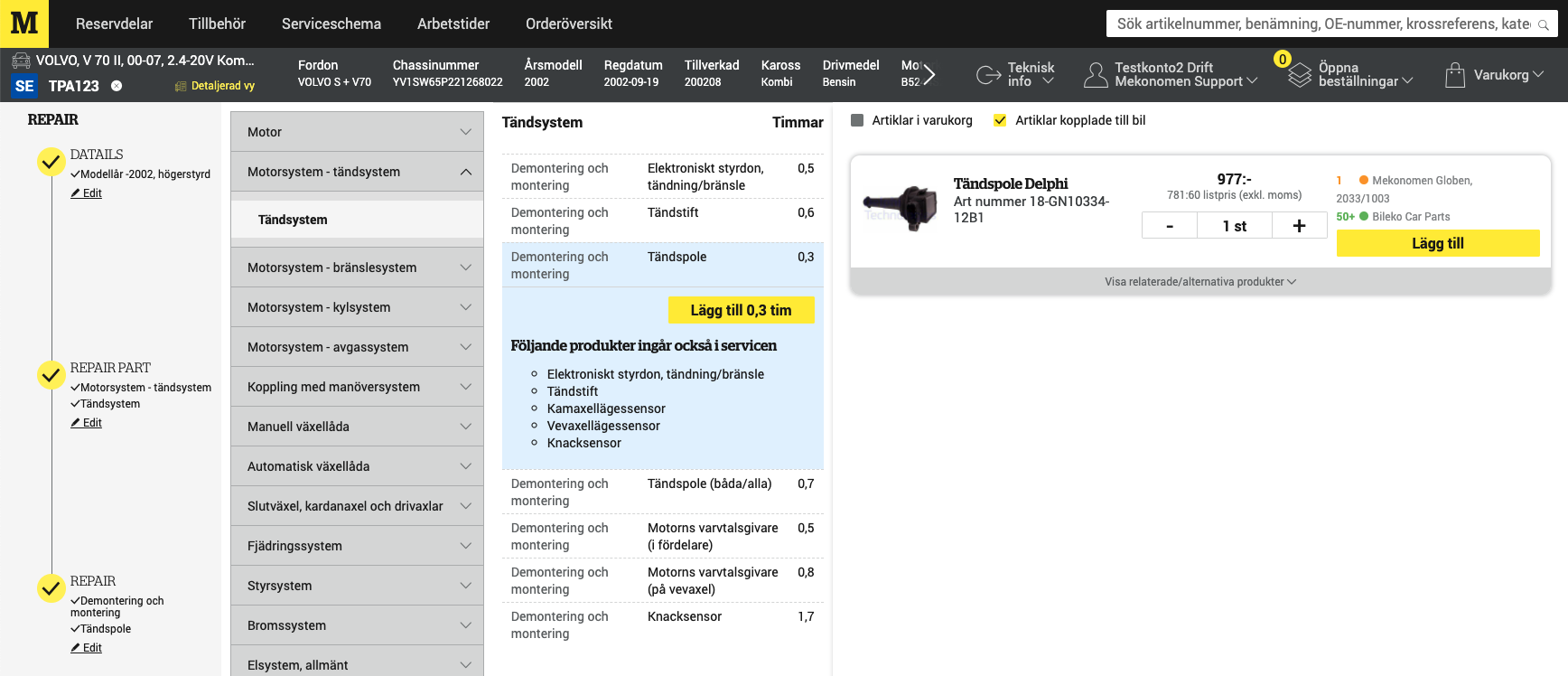This screenshot has width=1568, height=676.
Task: Edit the REPAIR step
Action: (87, 648)
